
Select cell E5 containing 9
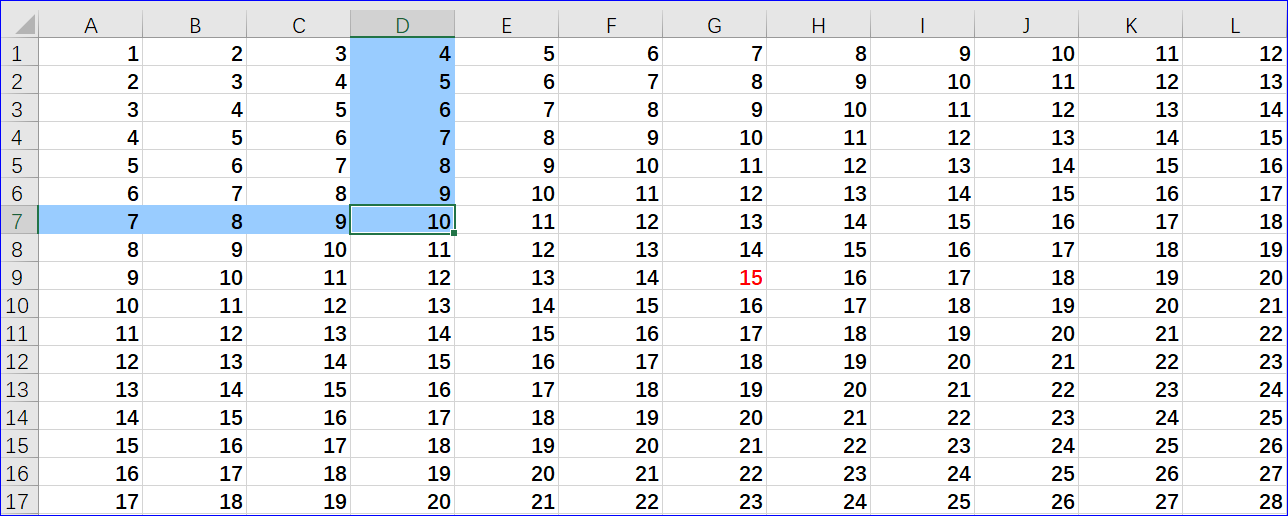507,165
